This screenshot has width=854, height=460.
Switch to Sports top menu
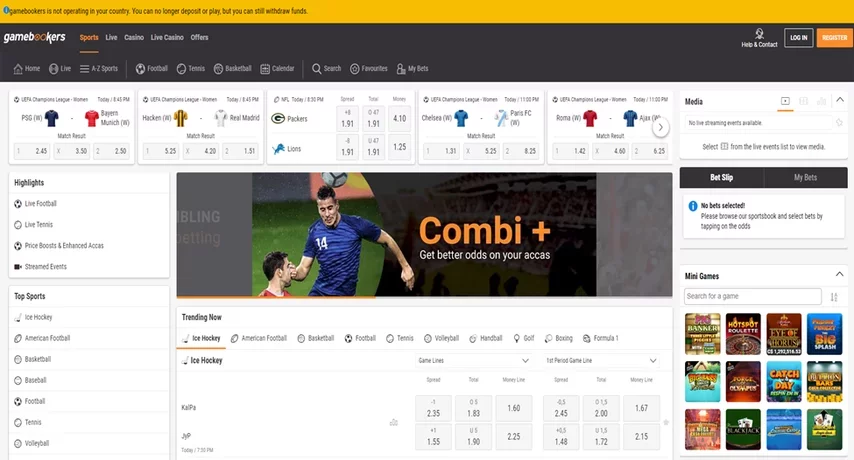coord(89,38)
